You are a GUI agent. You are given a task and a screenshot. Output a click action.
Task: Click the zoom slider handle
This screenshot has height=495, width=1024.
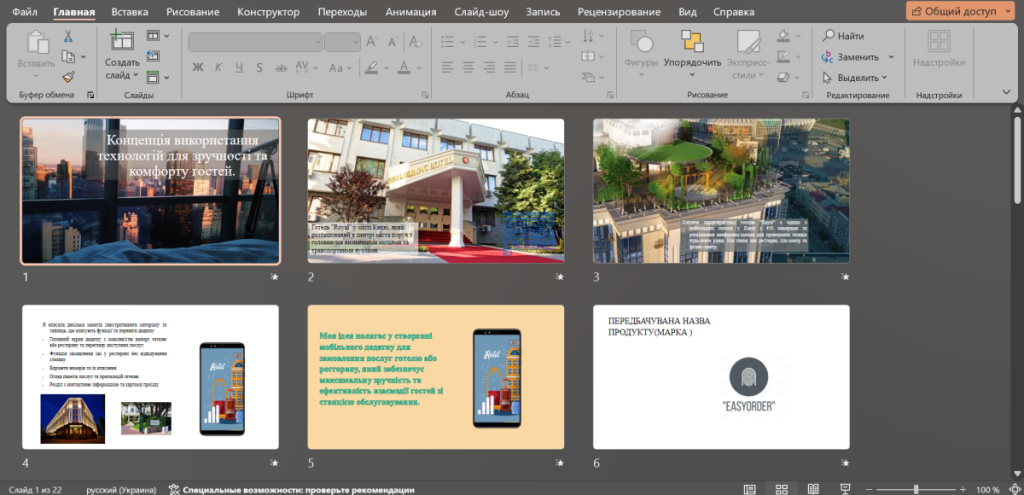(916, 489)
